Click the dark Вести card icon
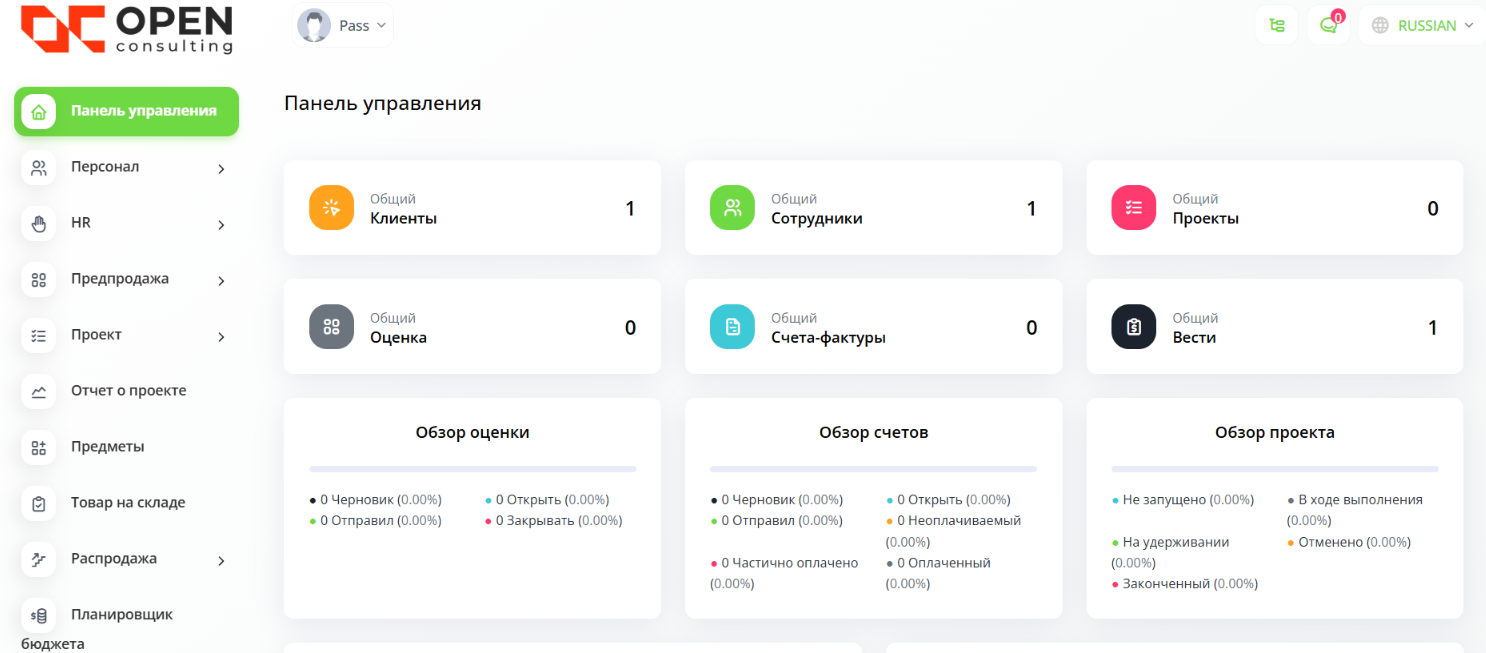The height and width of the screenshot is (653, 1486). pos(1133,327)
